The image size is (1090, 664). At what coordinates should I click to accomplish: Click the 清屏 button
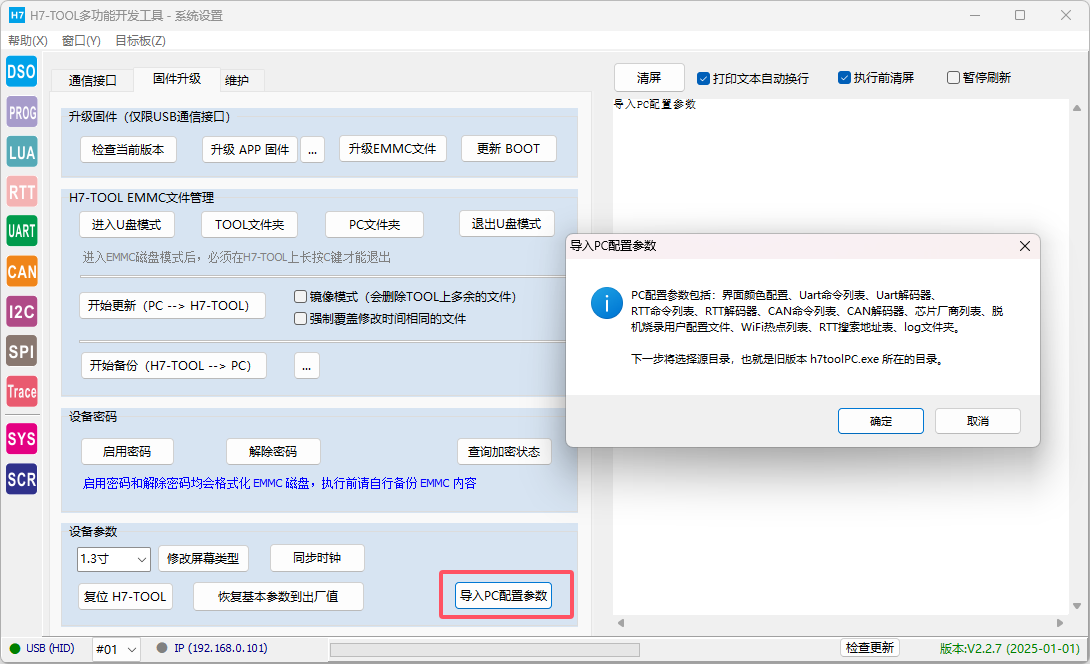[x=649, y=78]
